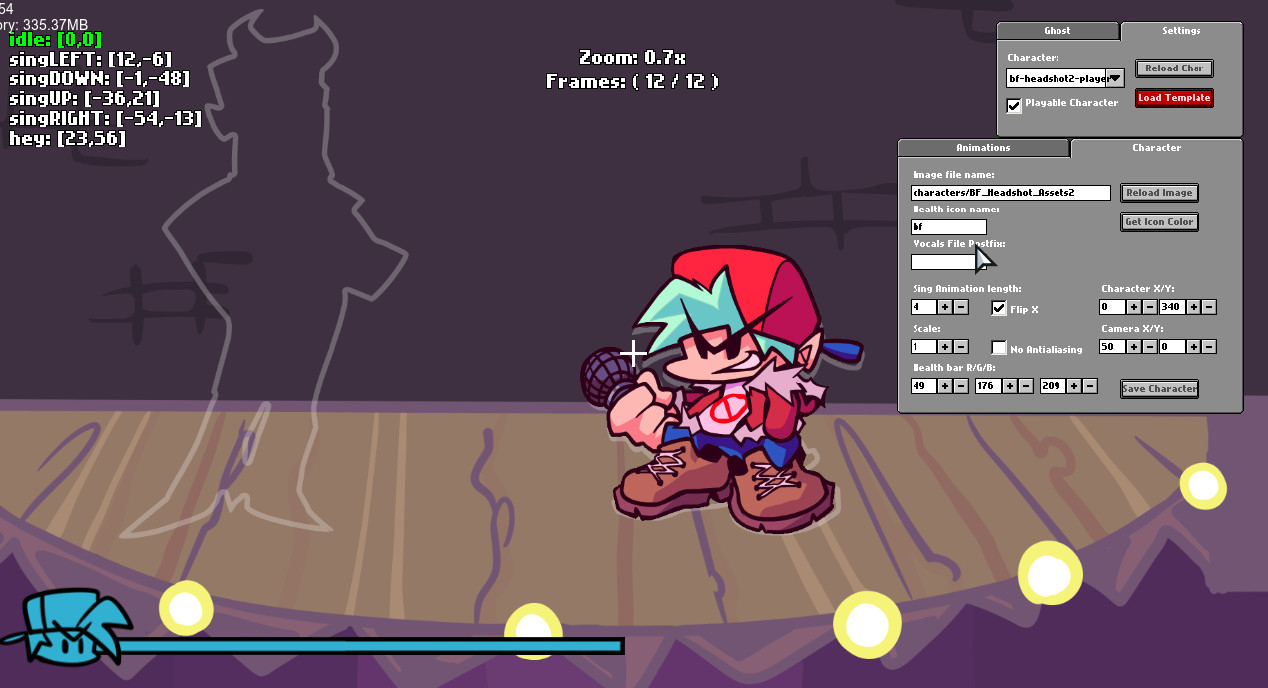Screen dimensions: 1268x688
Task: Decrease Character Y value 340 with minus
Action: pyautogui.click(x=1209, y=307)
